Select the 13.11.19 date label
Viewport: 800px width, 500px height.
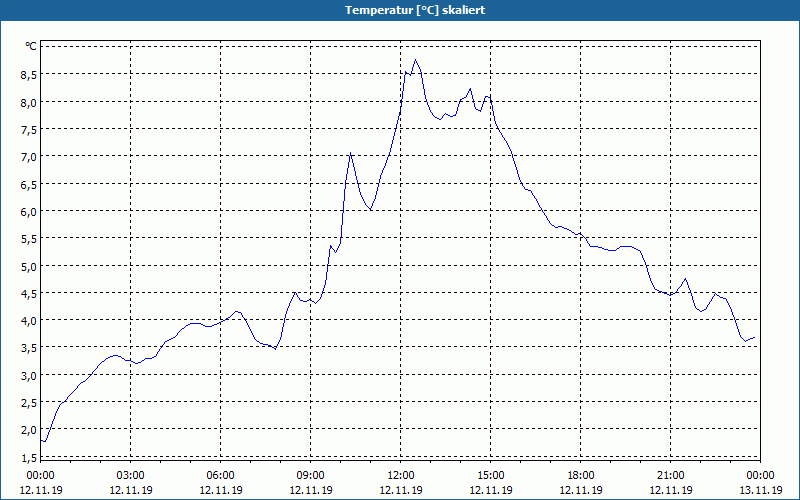760,490
